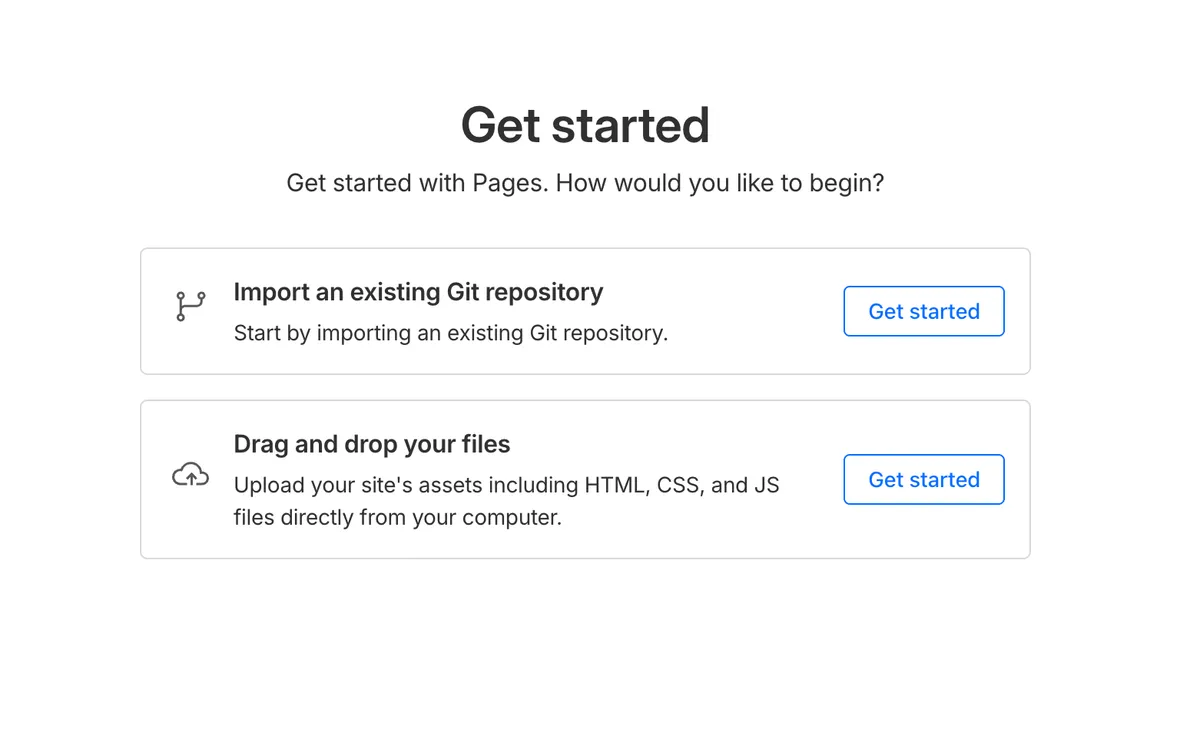This screenshot has width=1200, height=756.
Task: Click the subtitle asking how you would like to begin
Action: click(585, 183)
